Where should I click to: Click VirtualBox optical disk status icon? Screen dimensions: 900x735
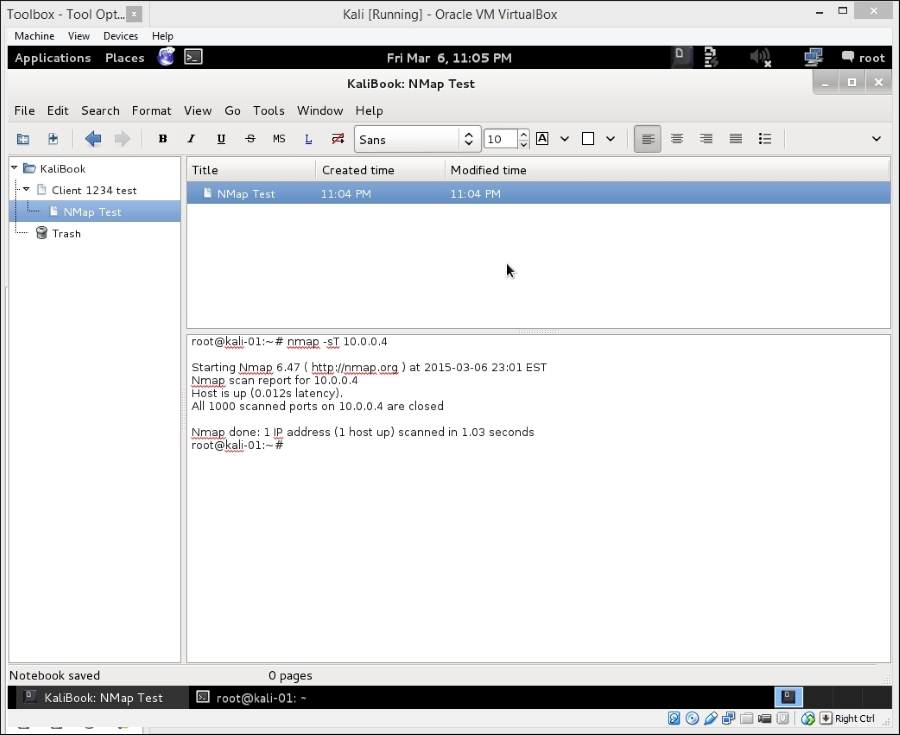tap(692, 718)
